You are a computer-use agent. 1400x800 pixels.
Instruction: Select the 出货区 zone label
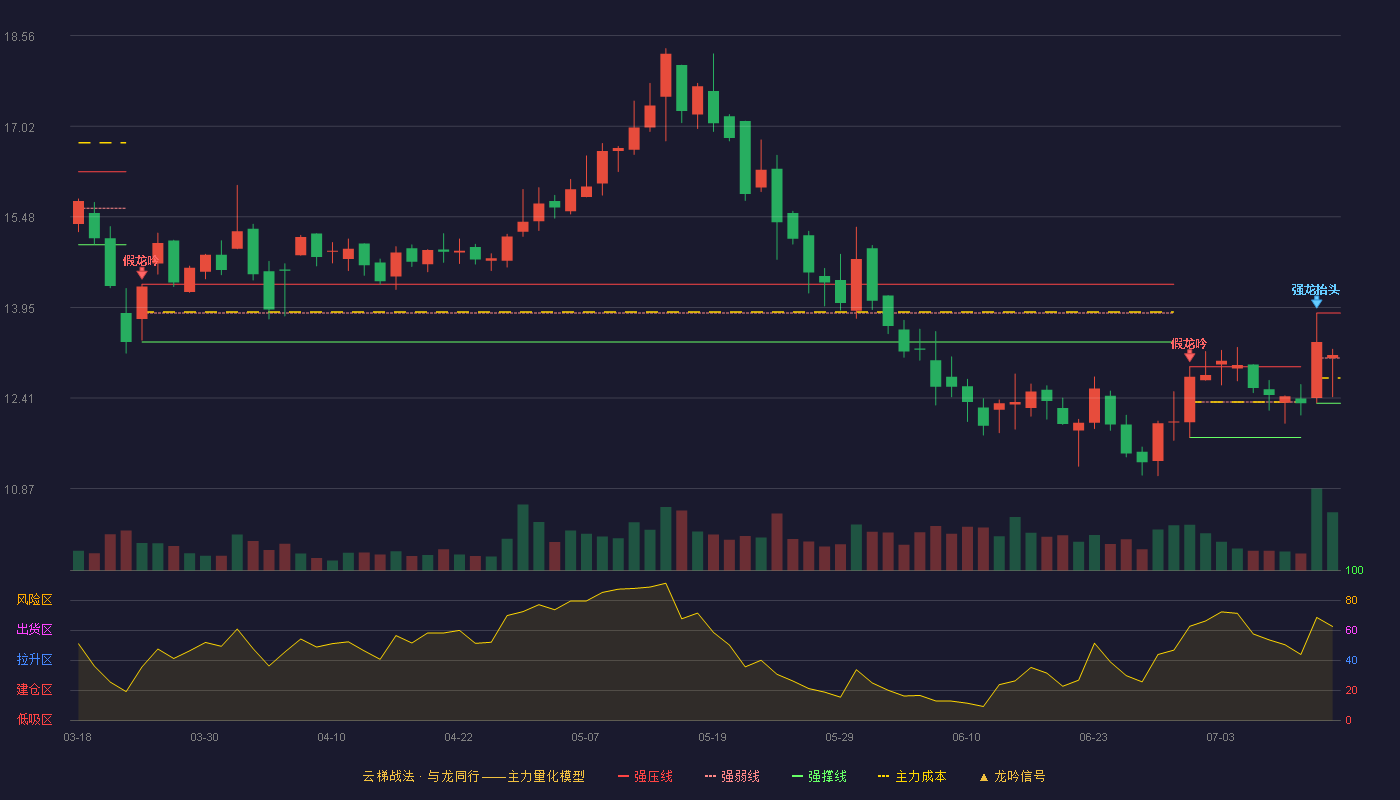(x=34, y=630)
